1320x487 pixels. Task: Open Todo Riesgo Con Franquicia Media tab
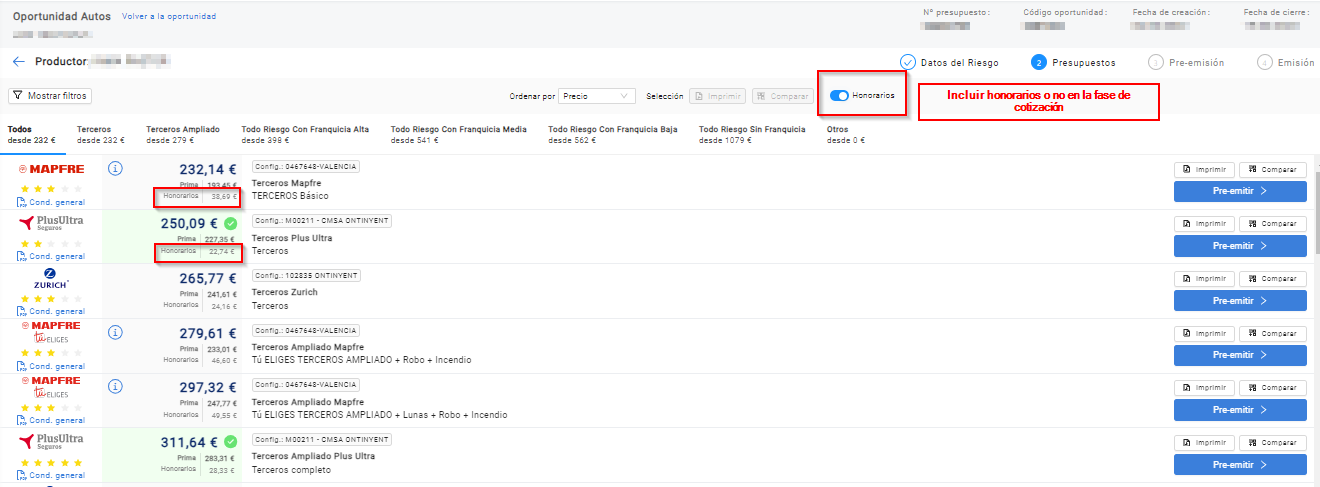(458, 135)
